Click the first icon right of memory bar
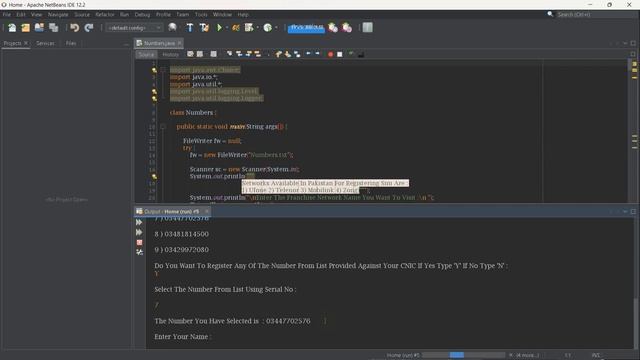Viewport: 640px width, 360px height. pos(333,27)
